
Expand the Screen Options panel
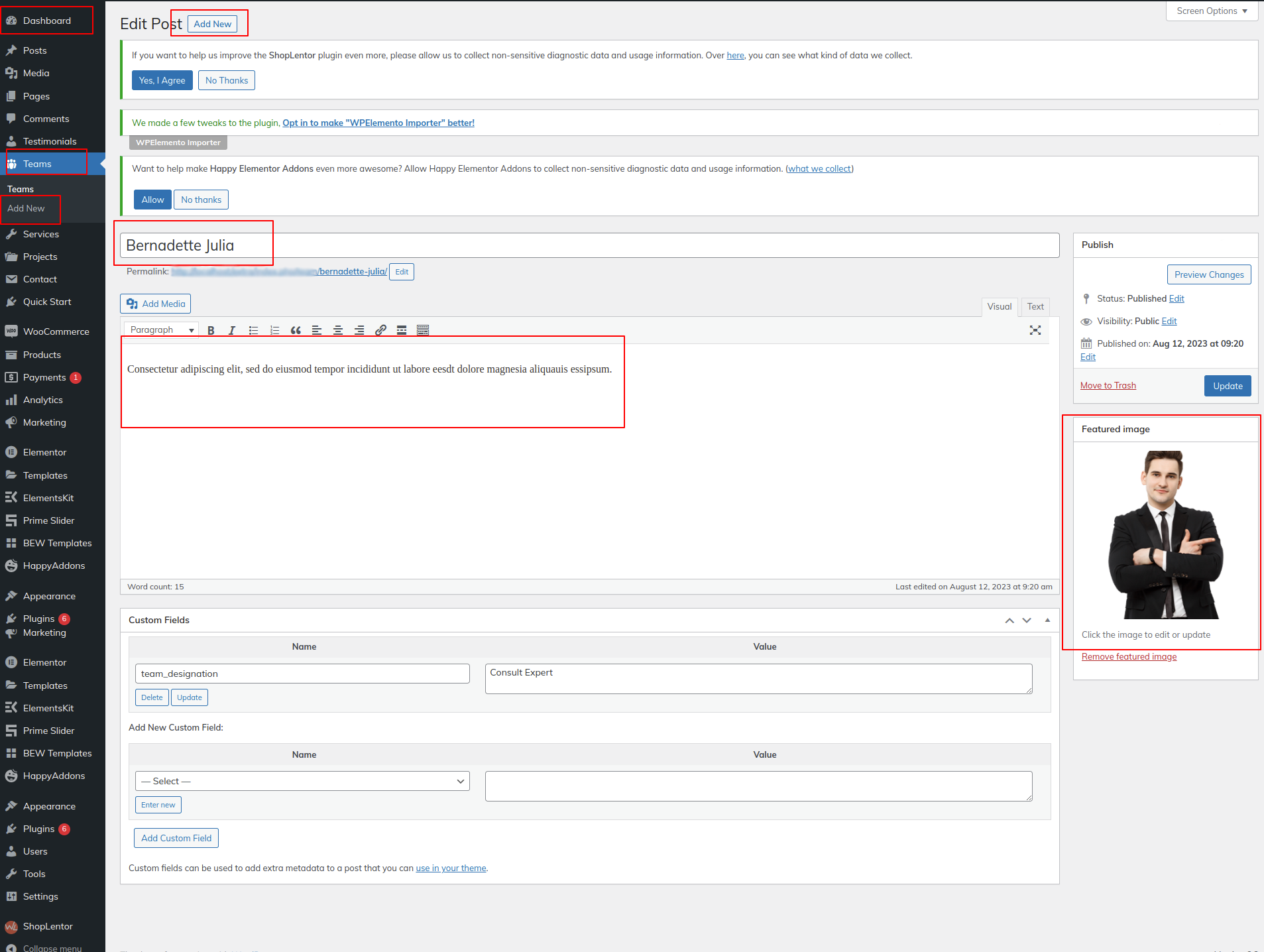click(1212, 11)
